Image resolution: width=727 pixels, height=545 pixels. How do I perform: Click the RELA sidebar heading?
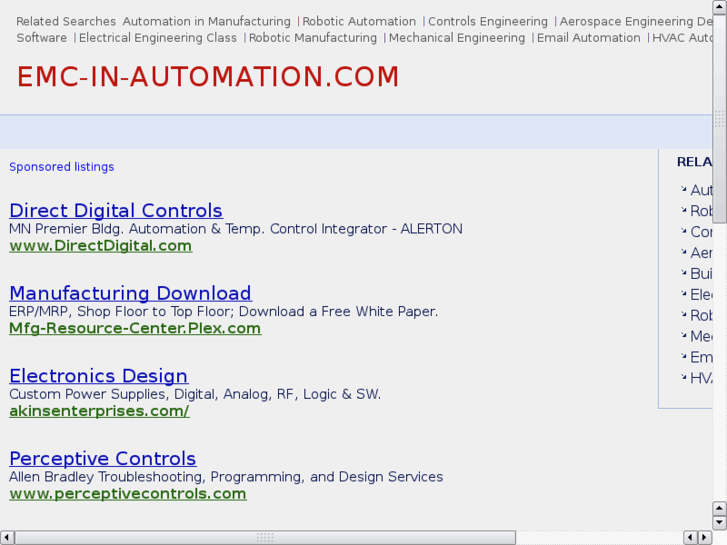click(x=695, y=162)
